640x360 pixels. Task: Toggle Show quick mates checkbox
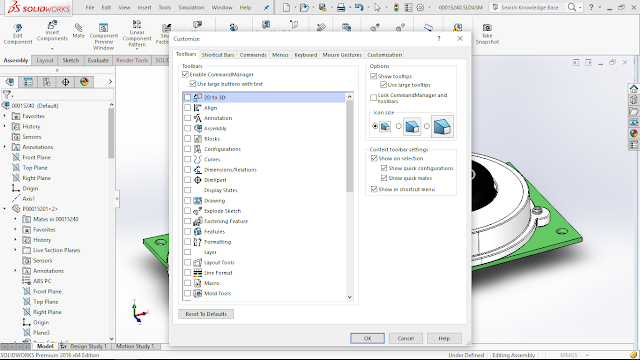384,178
